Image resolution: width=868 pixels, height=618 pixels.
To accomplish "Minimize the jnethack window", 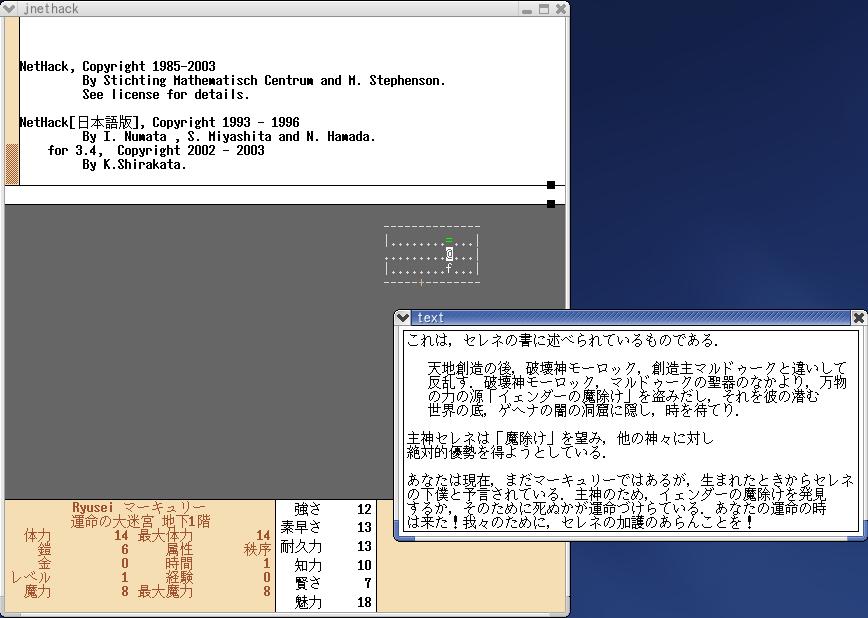I will [x=526, y=9].
